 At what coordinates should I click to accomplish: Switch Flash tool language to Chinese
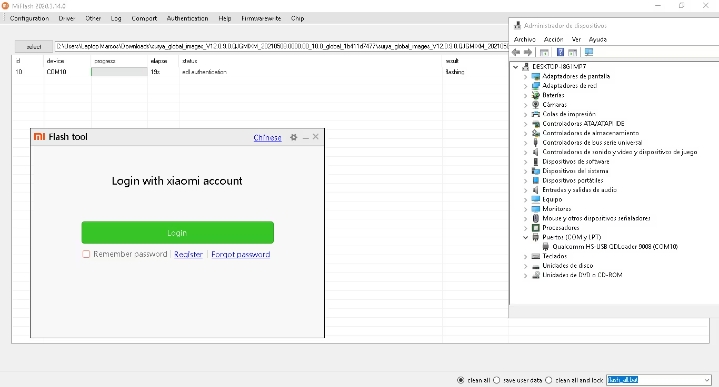[x=267, y=138]
